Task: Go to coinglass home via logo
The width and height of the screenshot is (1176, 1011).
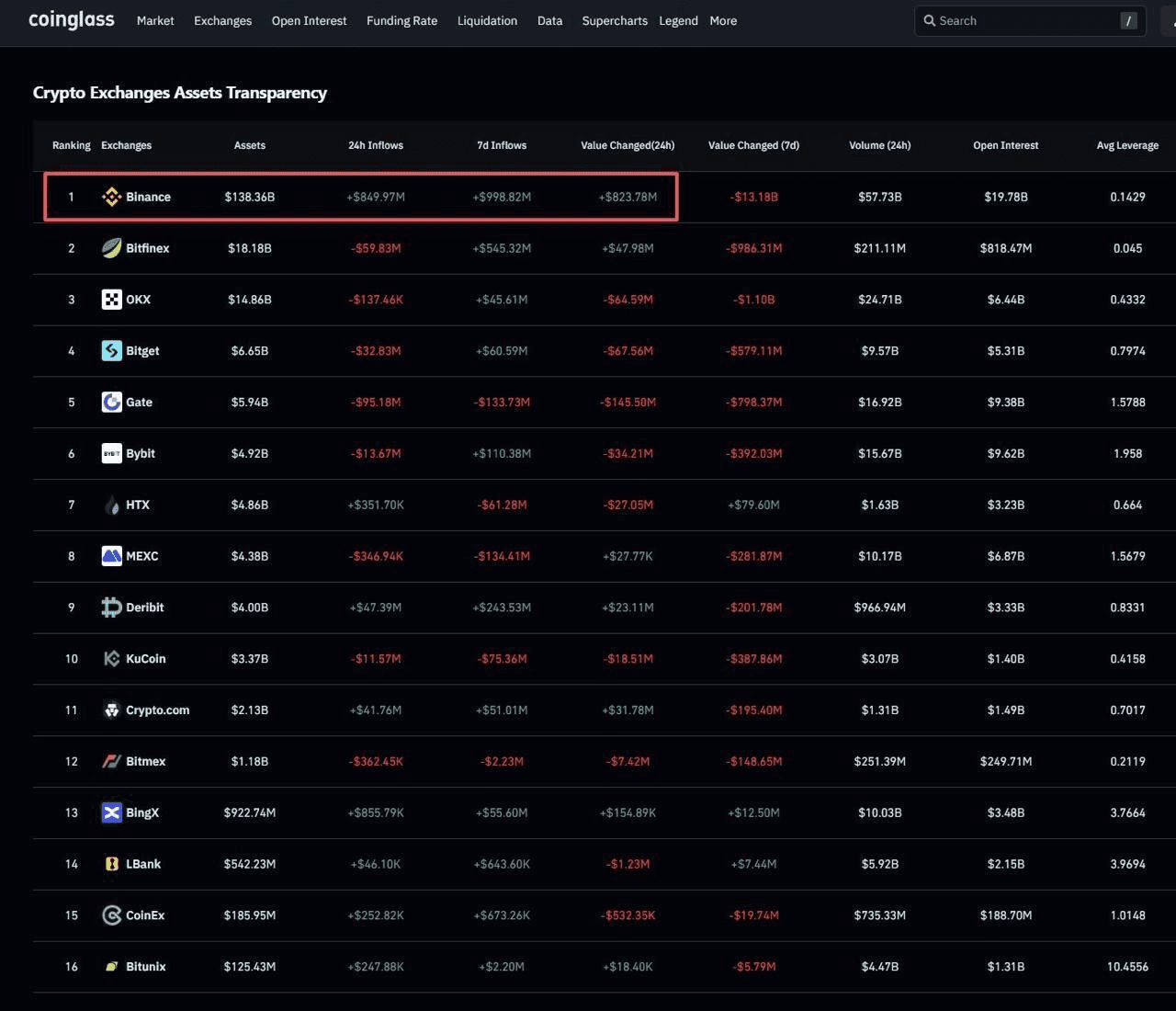Action: [x=72, y=19]
